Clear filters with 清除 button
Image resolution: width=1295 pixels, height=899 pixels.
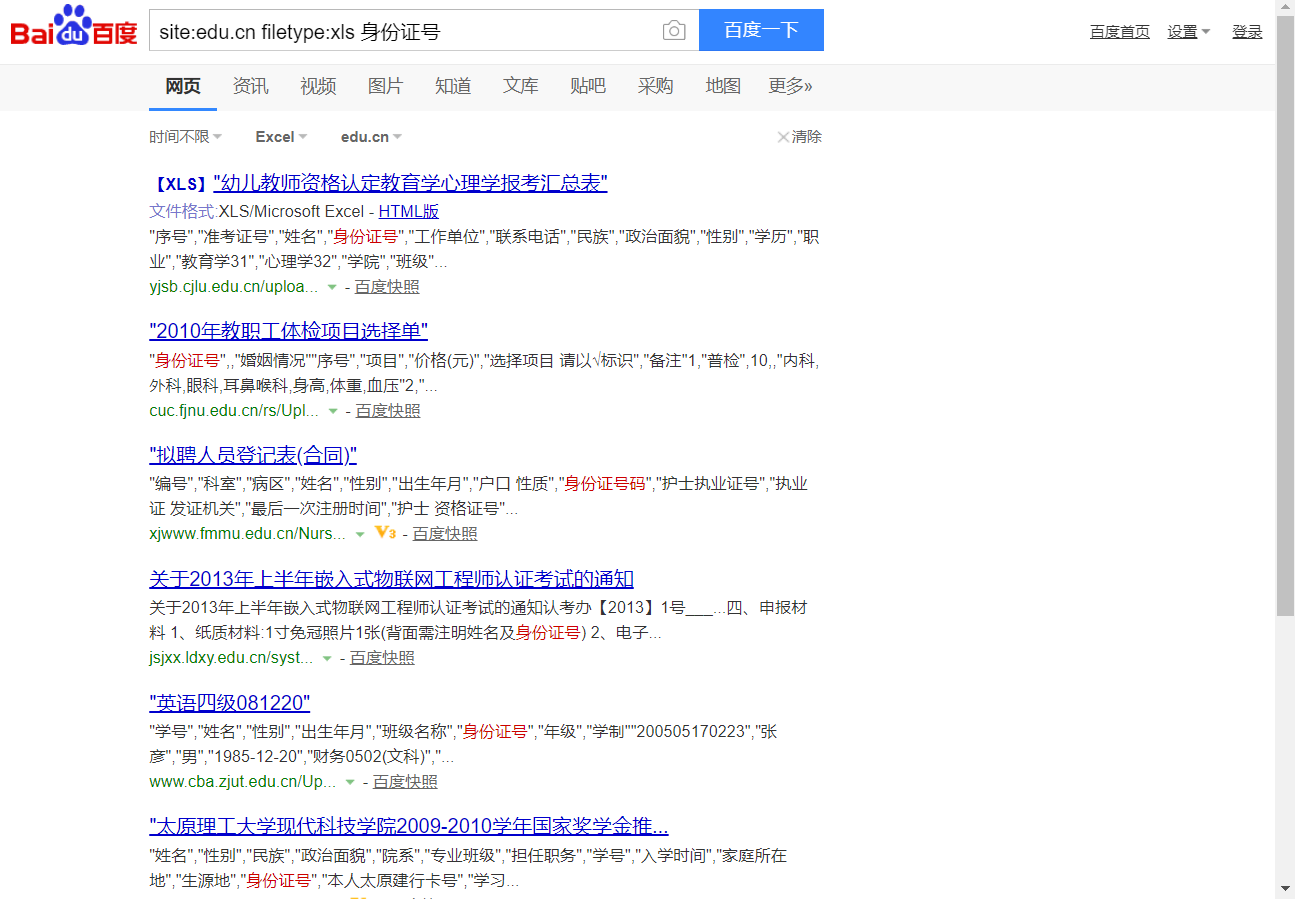(x=799, y=137)
